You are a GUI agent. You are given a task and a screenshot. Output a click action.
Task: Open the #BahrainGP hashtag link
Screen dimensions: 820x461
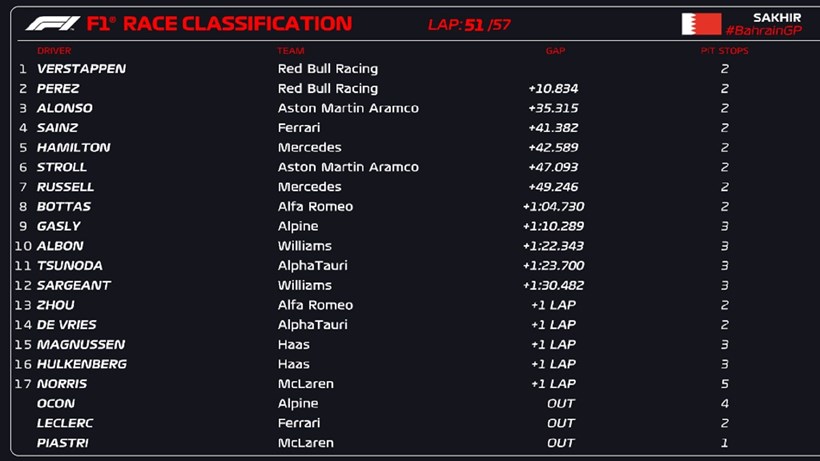(764, 31)
